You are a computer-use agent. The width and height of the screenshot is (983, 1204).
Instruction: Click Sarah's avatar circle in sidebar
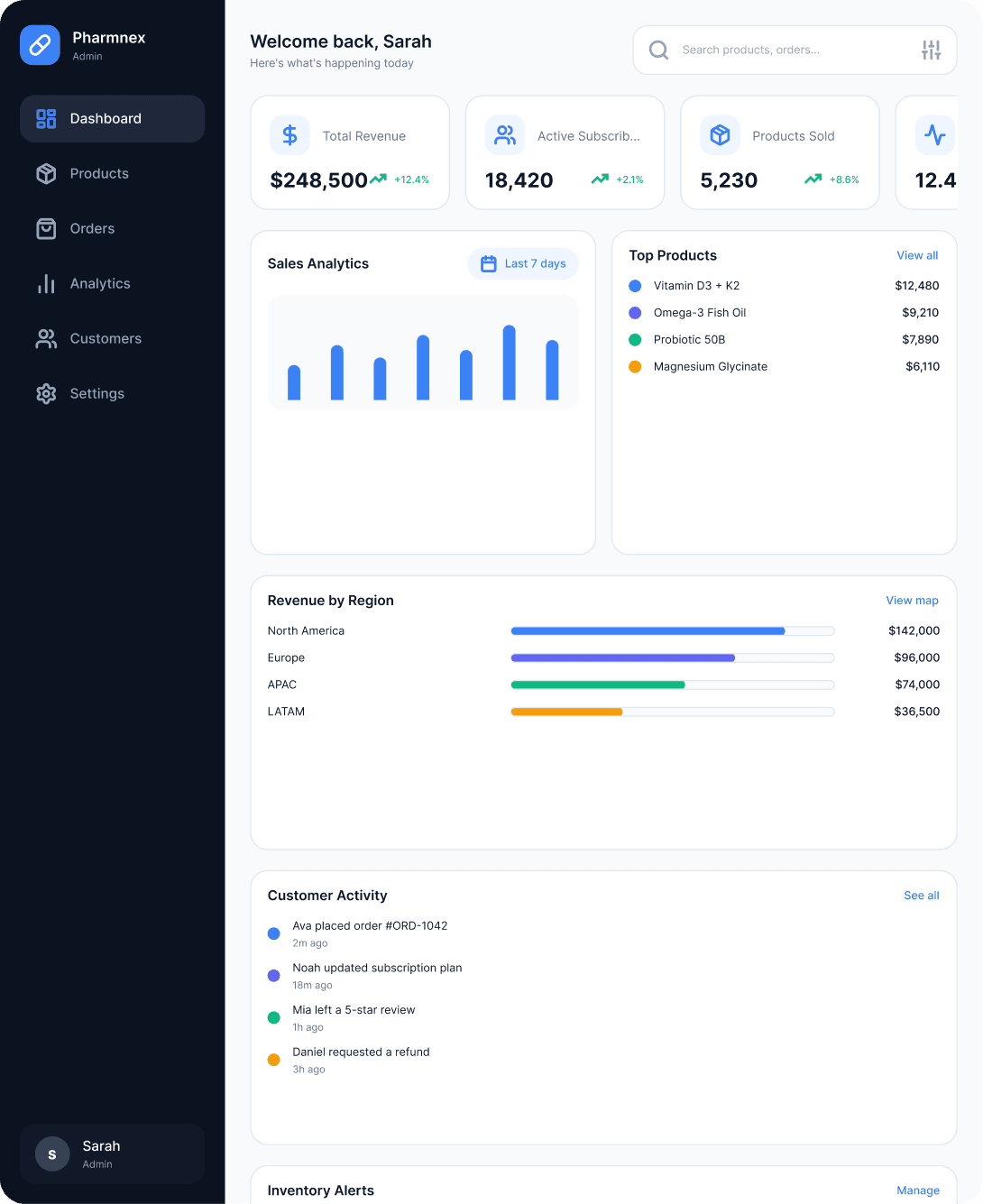(x=52, y=1153)
